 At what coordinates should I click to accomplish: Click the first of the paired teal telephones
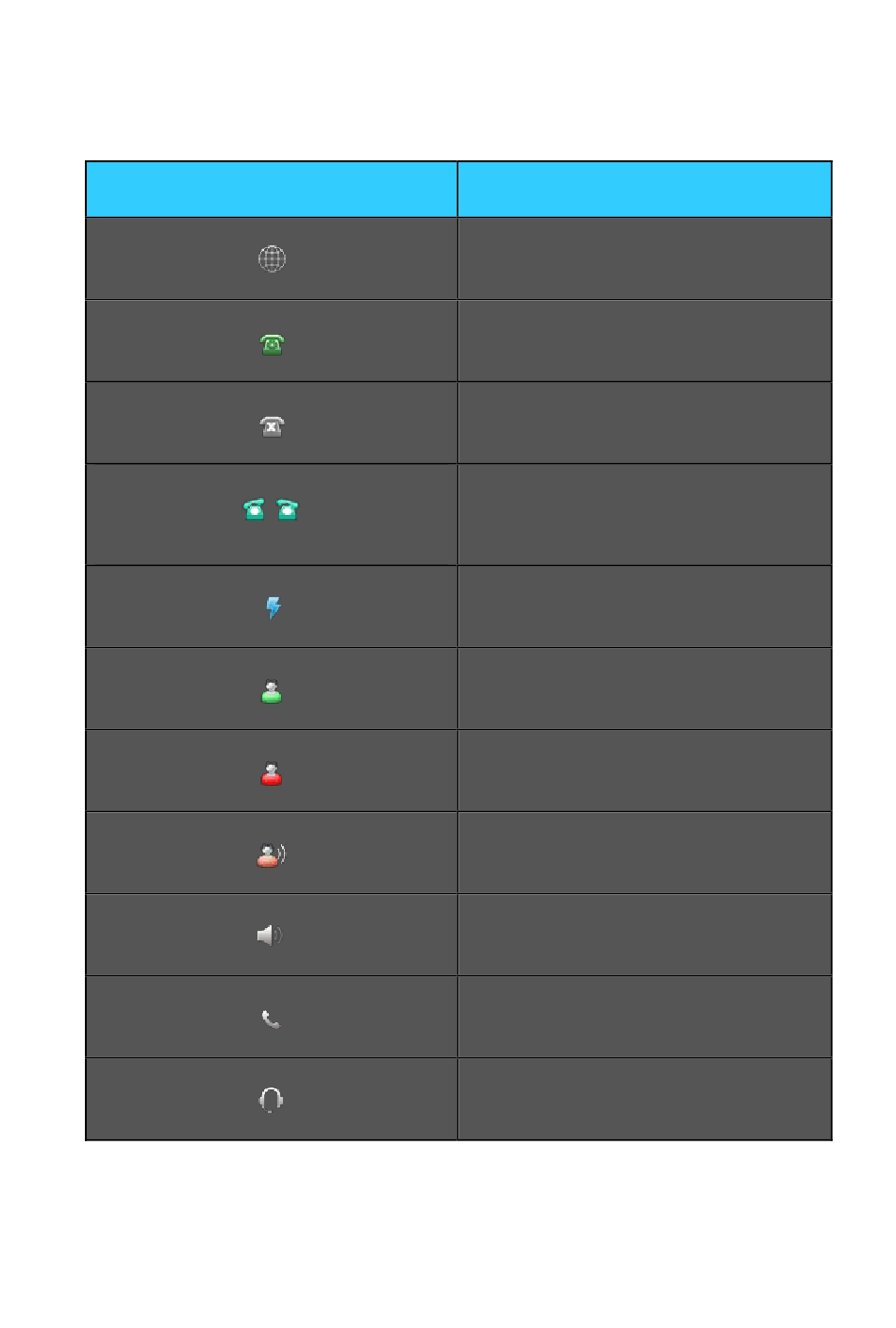coord(255,509)
